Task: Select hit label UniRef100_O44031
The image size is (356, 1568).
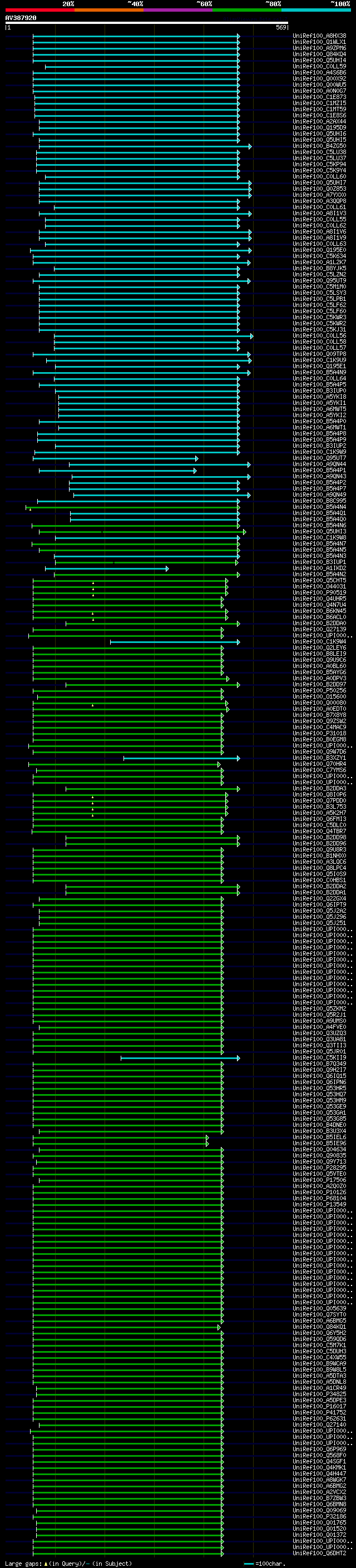Action: (x=319, y=587)
